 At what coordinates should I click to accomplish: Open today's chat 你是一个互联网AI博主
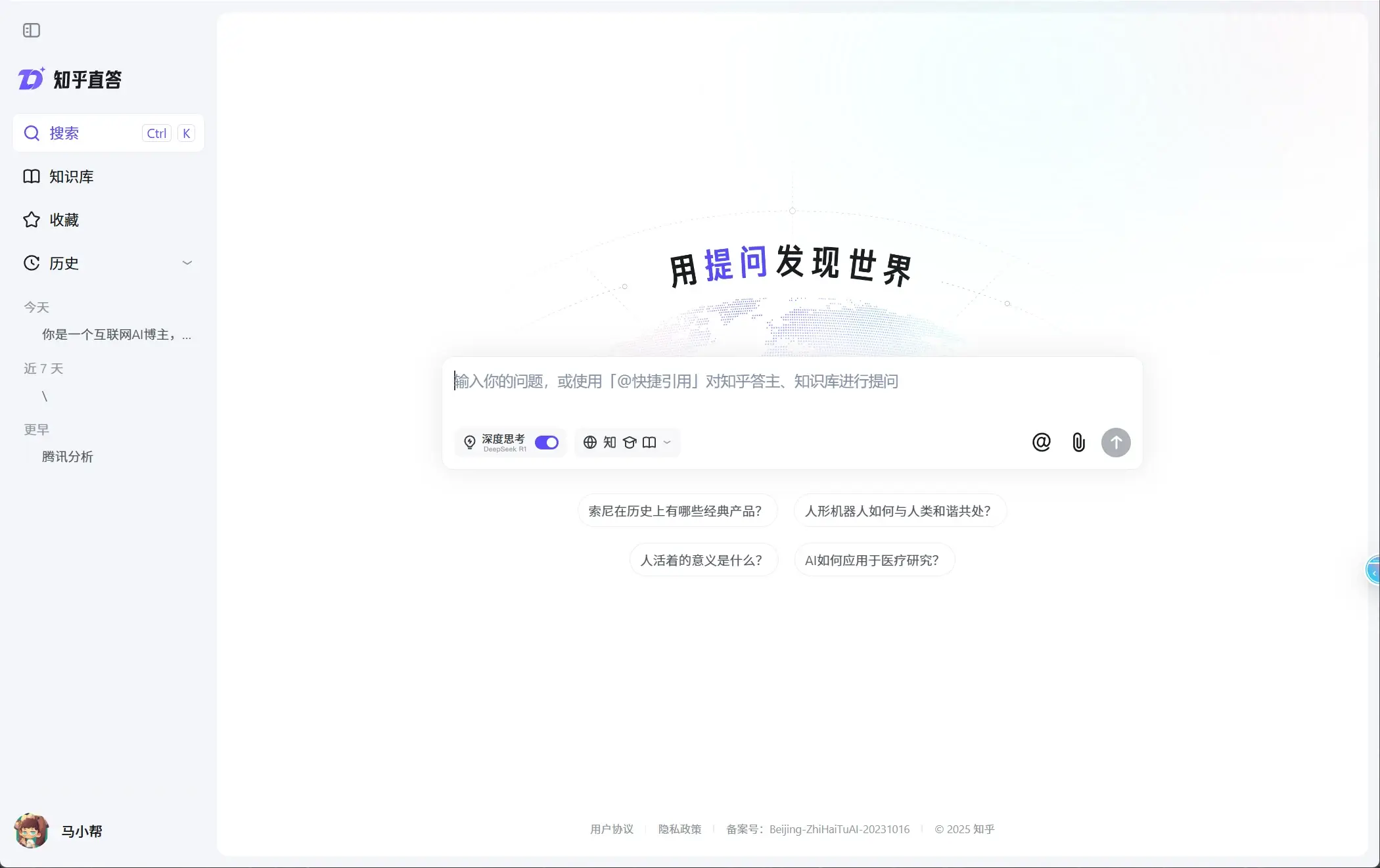(x=116, y=334)
